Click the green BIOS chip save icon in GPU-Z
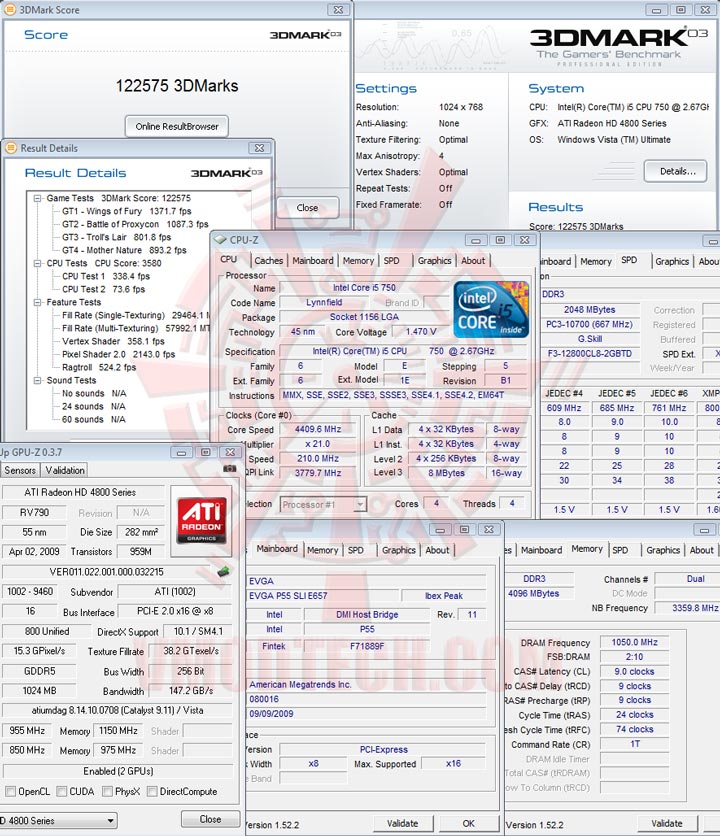The image size is (720, 836). 223,572
